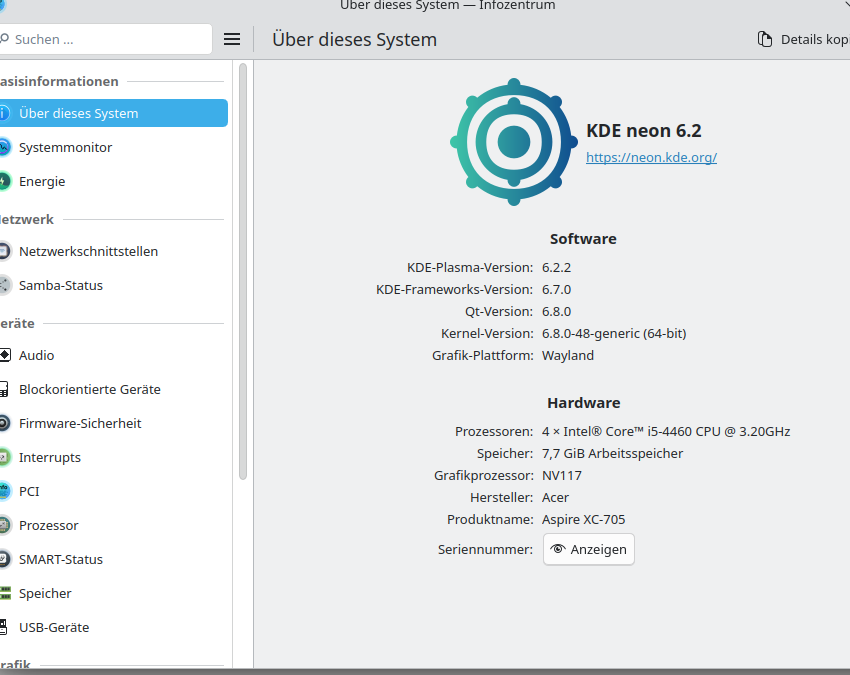Click the Speicher memory icon
Screen dimensions: 850x675
coord(4,593)
